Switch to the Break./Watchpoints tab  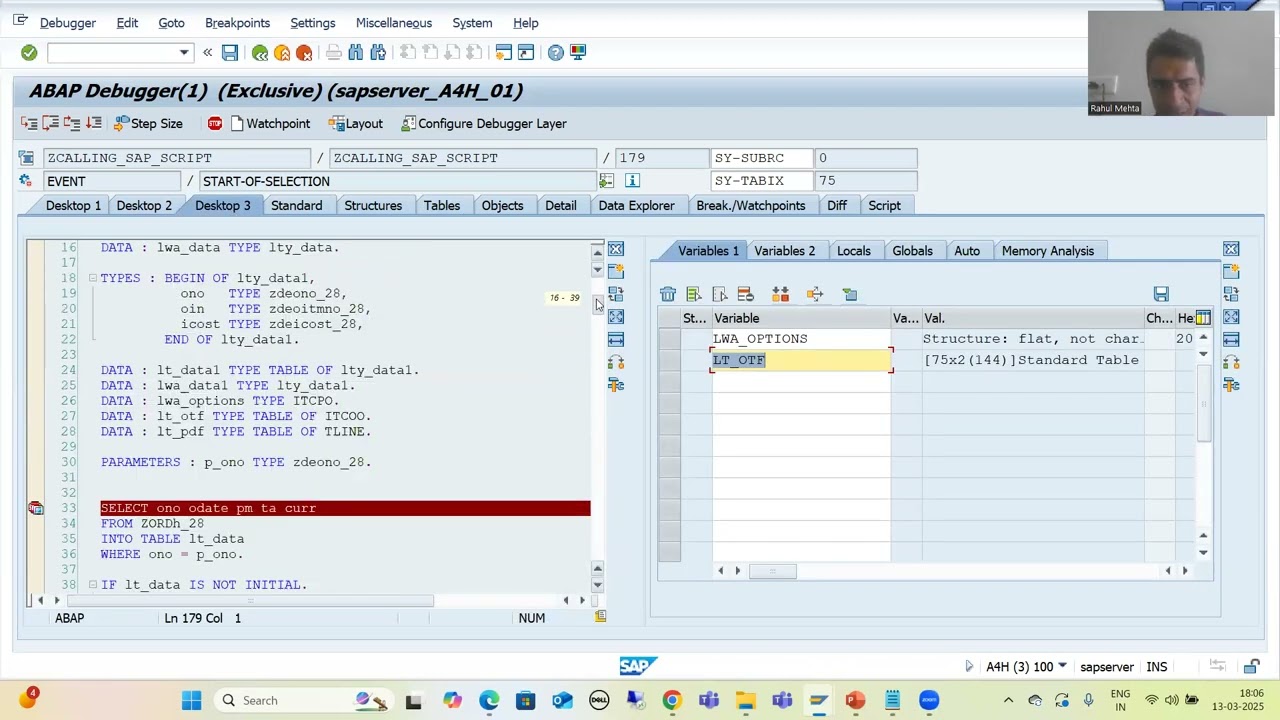pyautogui.click(x=751, y=205)
